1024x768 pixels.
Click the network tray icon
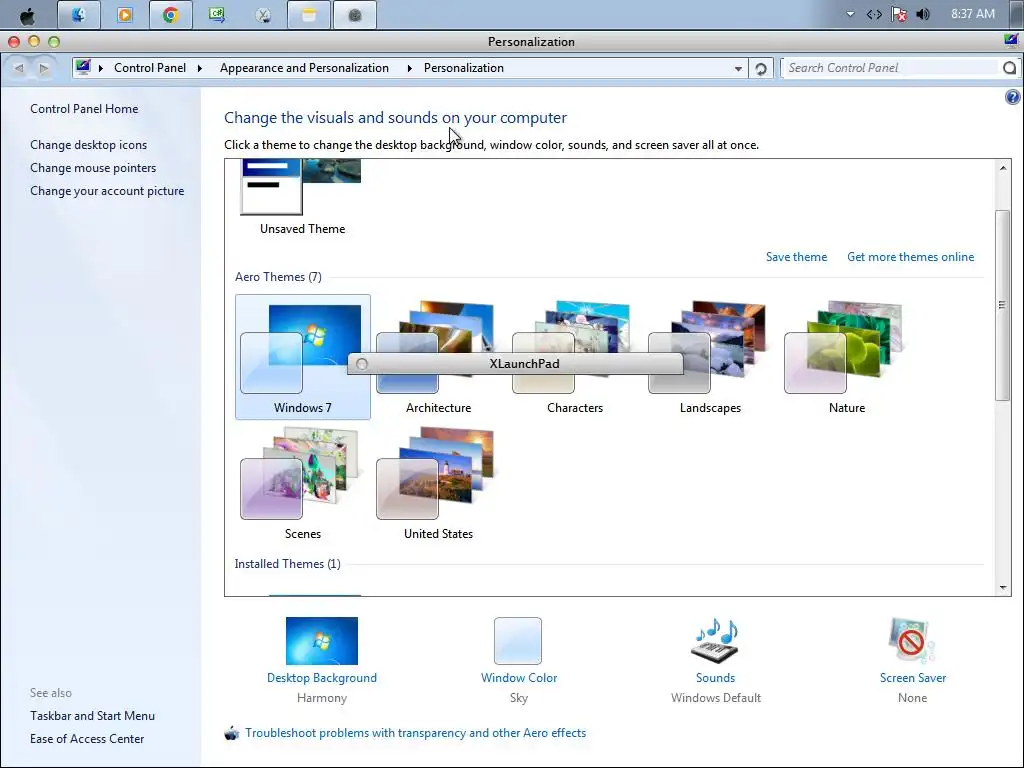coord(874,14)
